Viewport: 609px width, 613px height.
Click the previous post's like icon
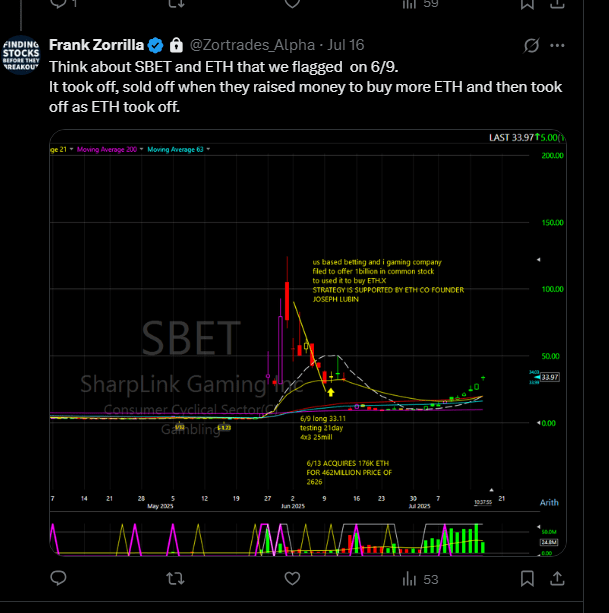point(292,4)
